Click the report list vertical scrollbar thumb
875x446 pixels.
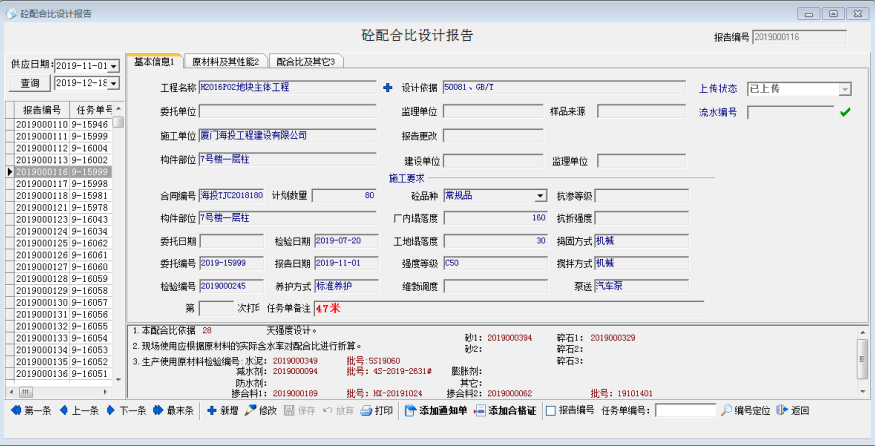coord(118,122)
